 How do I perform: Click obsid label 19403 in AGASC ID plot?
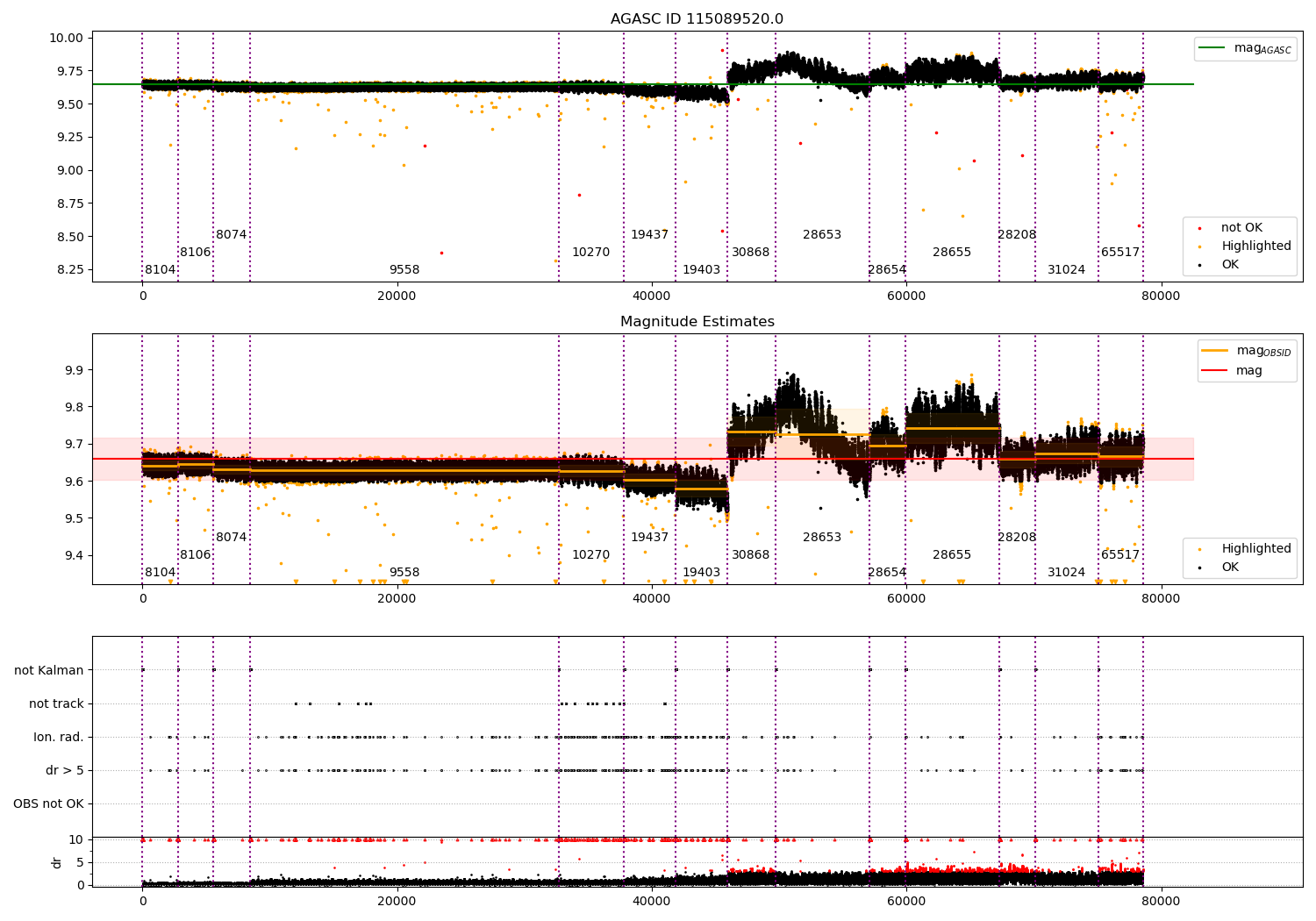pos(702,270)
